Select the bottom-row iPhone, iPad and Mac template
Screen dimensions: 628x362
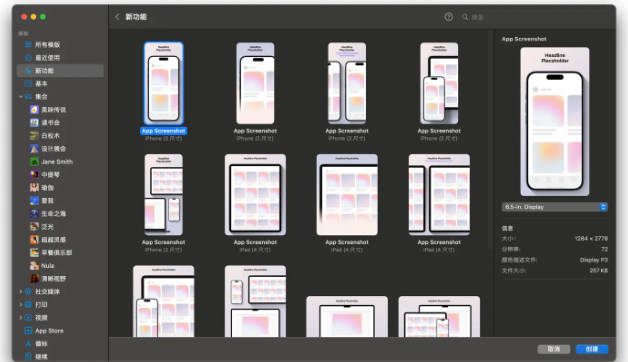pos(255,301)
